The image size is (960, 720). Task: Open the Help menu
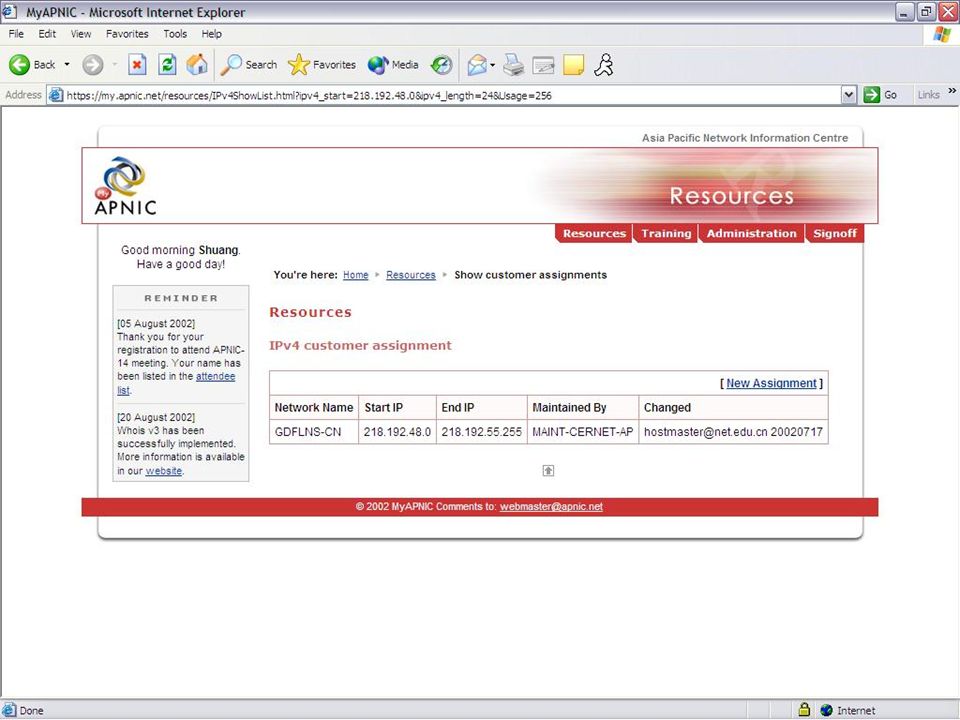point(212,34)
